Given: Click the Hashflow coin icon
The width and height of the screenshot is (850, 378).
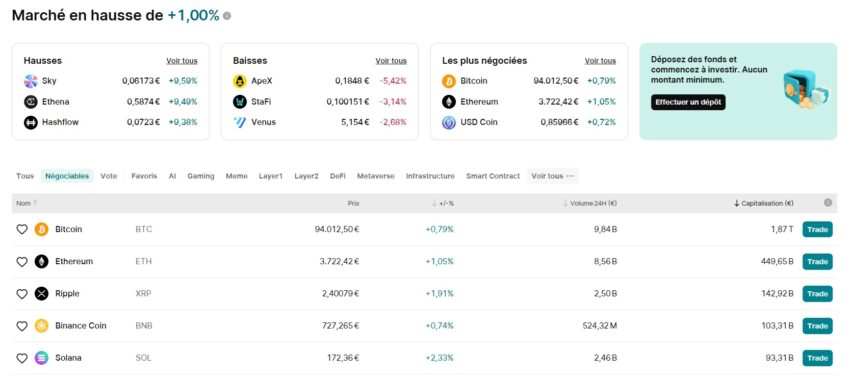Looking at the screenshot, I should [30, 123].
